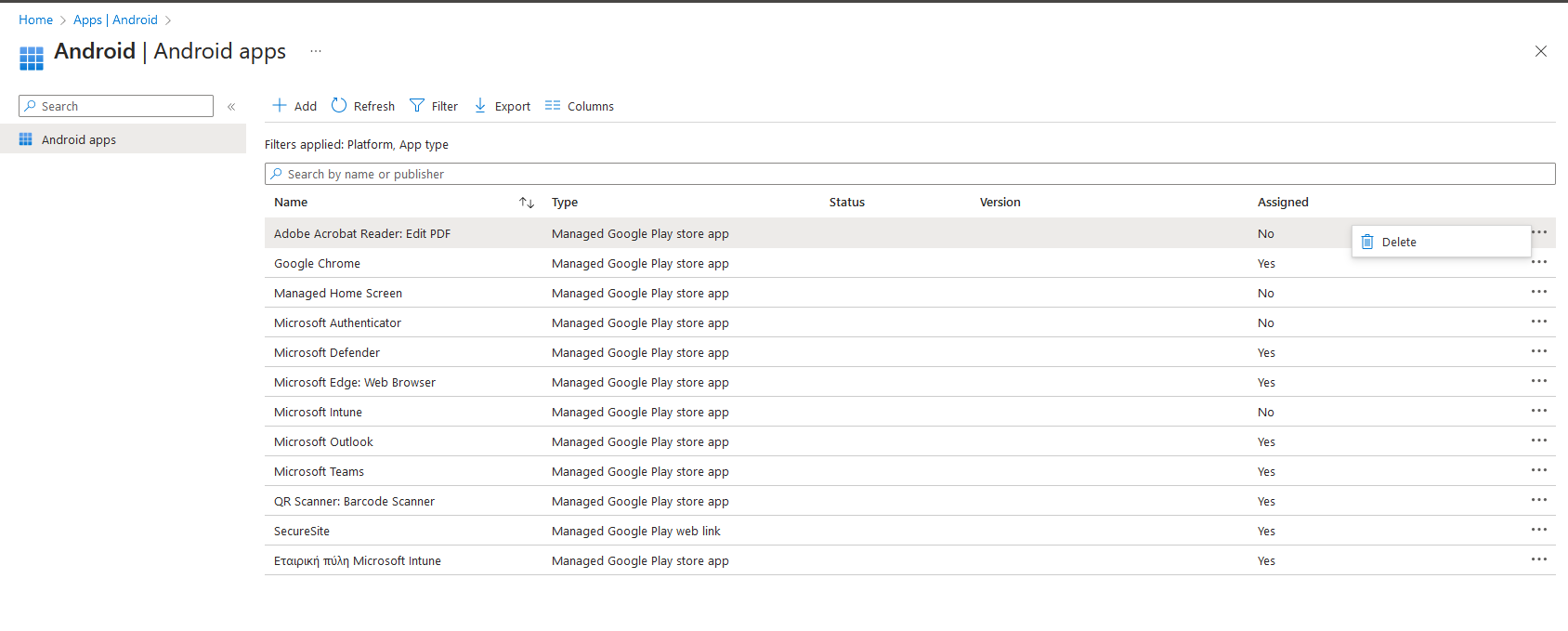Click the Version column header
The height and width of the screenshot is (631, 1568).
click(1000, 203)
